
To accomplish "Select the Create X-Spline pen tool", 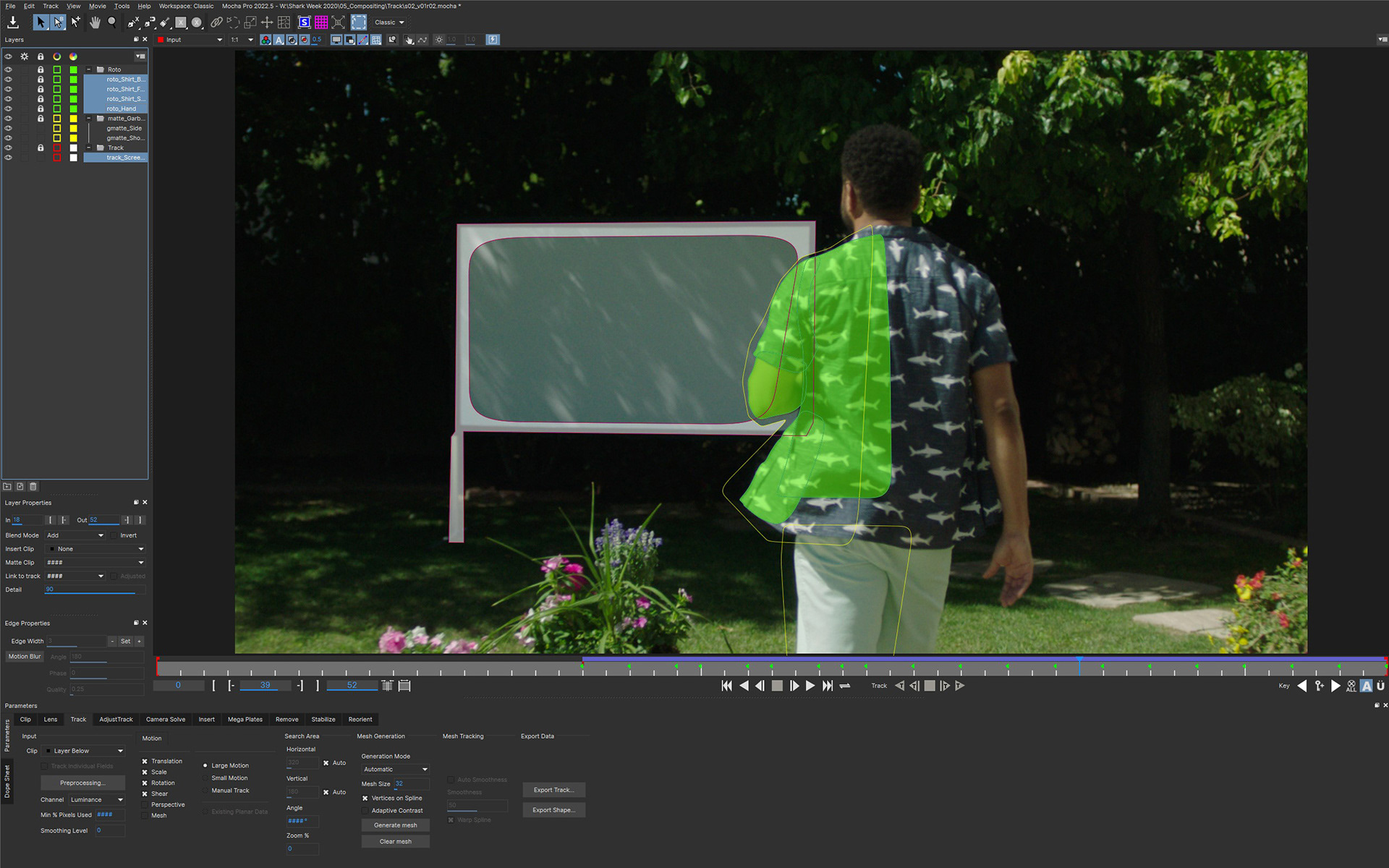I will click(x=133, y=22).
